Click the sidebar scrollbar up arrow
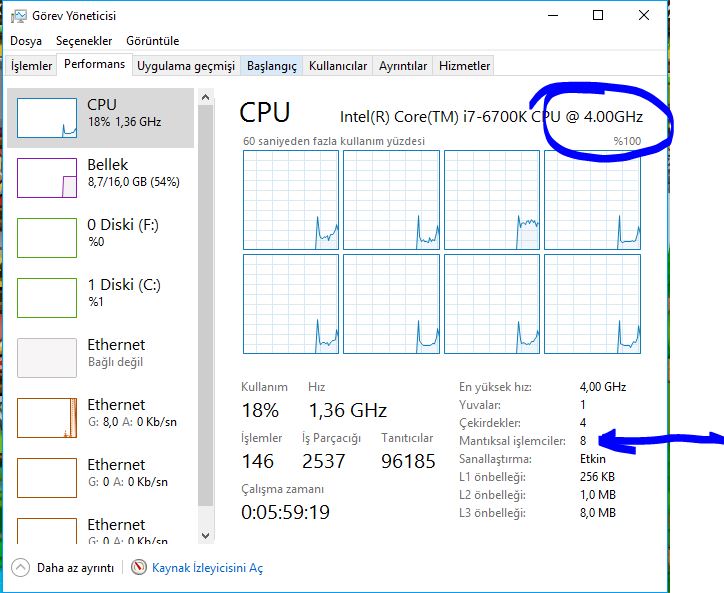Screen dimensions: 724x593 point(206,96)
